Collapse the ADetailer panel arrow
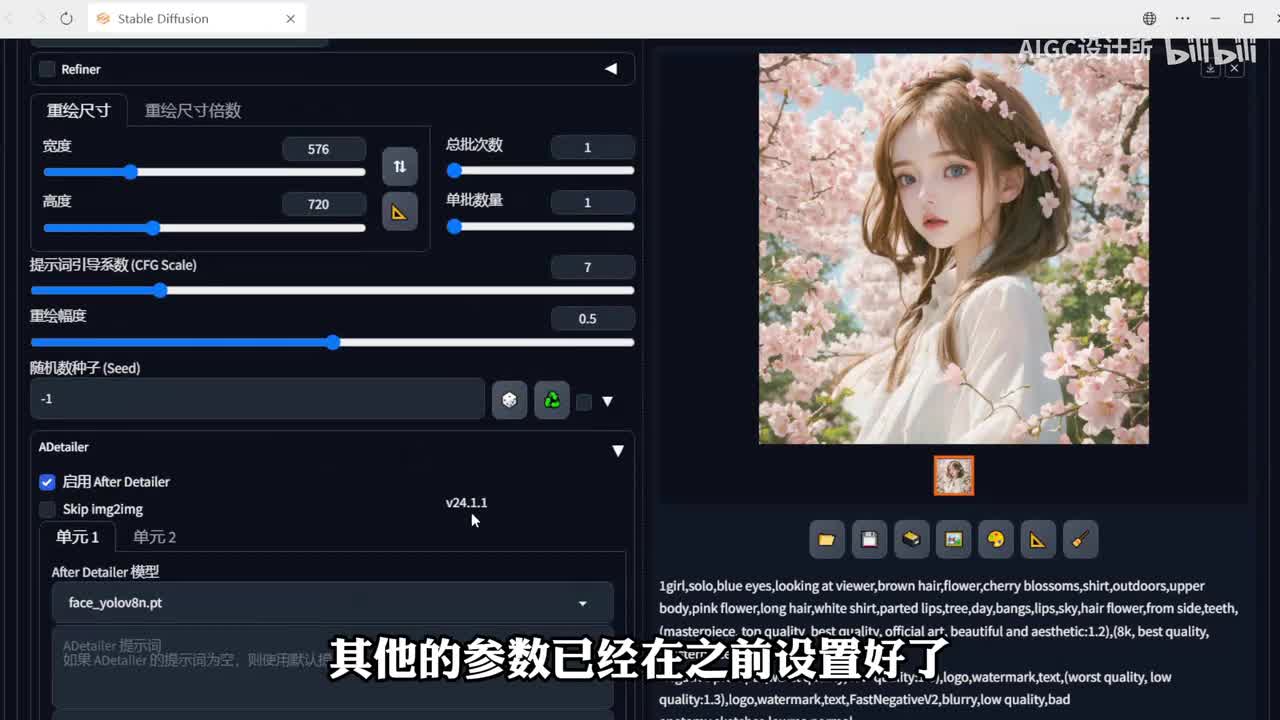Screen dimensions: 1280x720 tap(617, 451)
